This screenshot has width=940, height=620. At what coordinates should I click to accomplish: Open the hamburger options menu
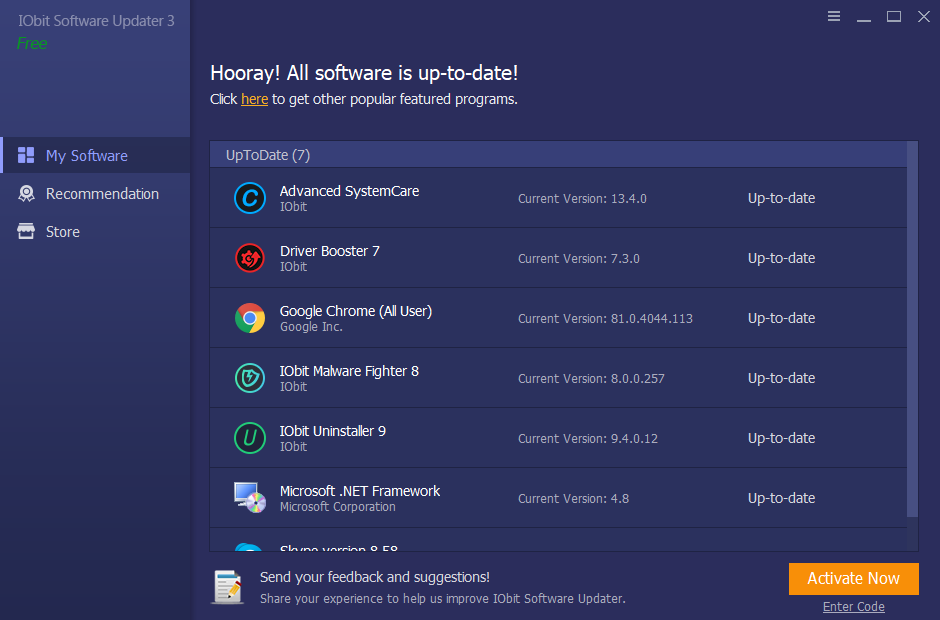tap(833, 16)
